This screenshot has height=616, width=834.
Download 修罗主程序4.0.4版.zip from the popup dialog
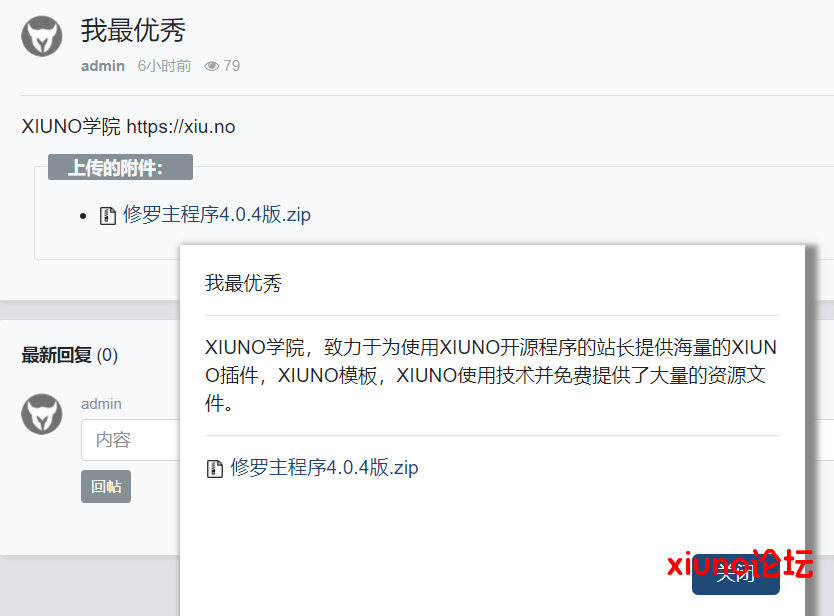(x=324, y=468)
